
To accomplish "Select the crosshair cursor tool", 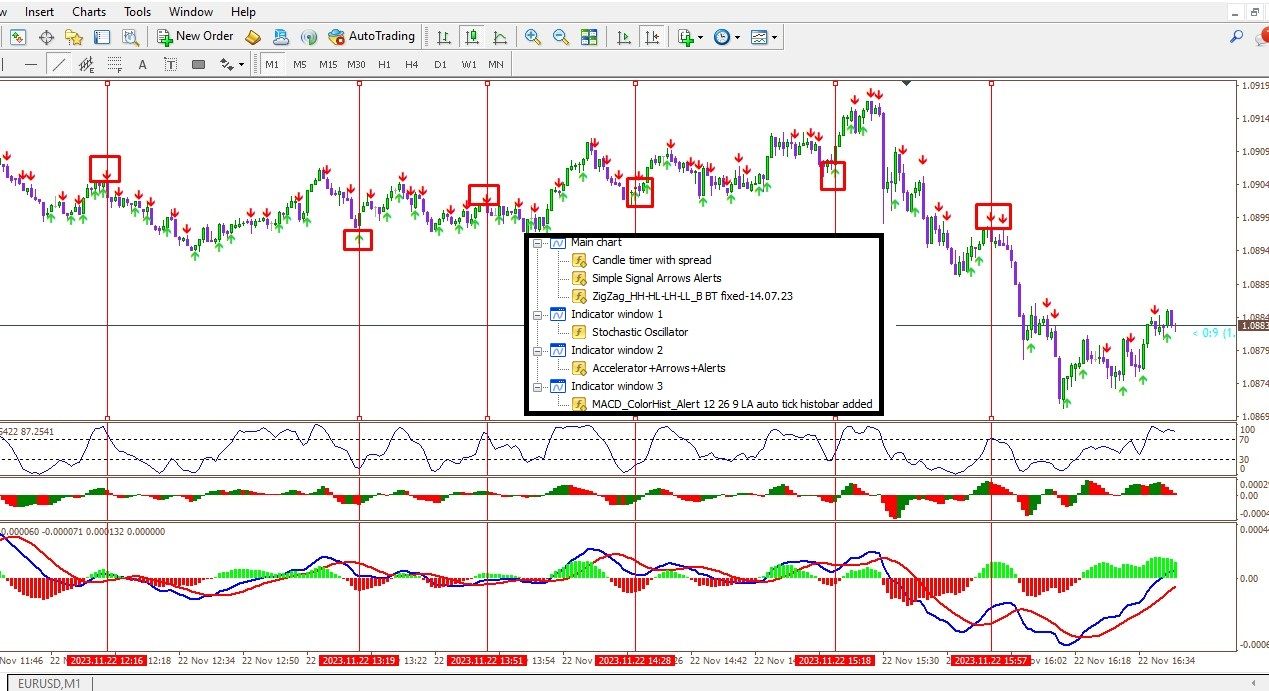I will click(46, 37).
